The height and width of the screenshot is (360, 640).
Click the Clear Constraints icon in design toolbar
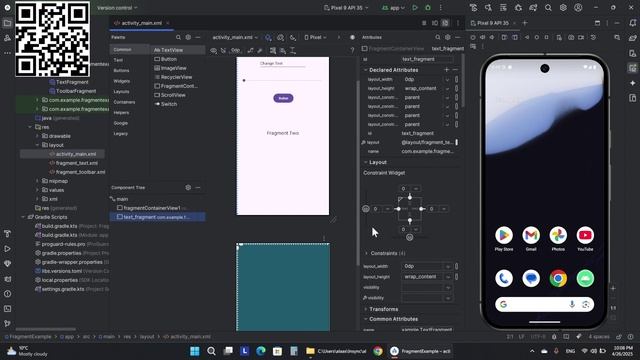[250, 51]
